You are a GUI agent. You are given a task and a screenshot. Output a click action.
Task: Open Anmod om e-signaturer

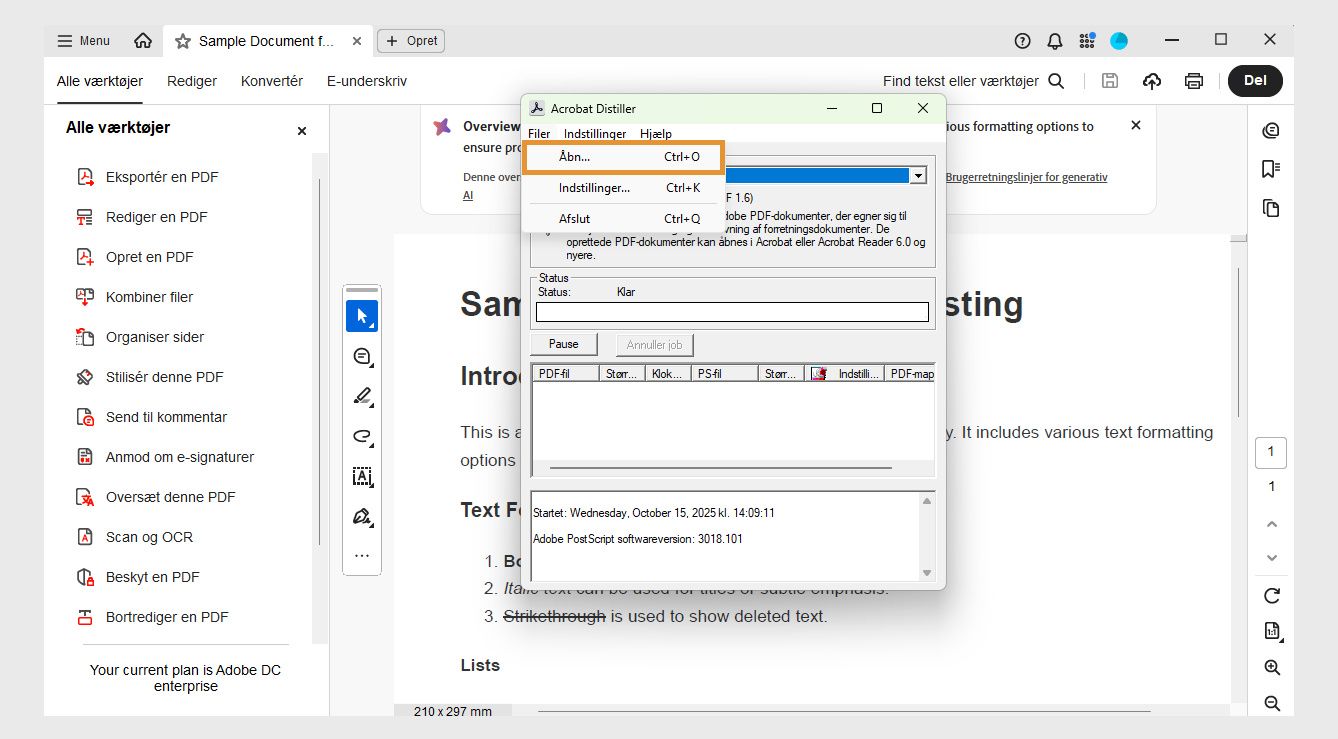166,457
